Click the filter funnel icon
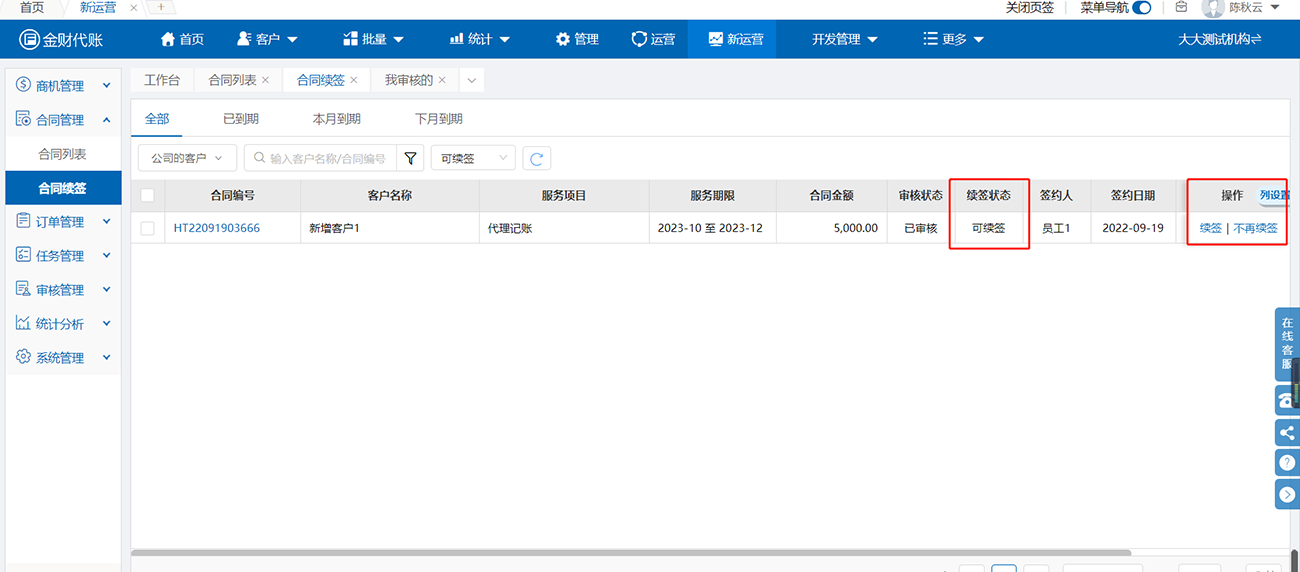 [x=410, y=158]
